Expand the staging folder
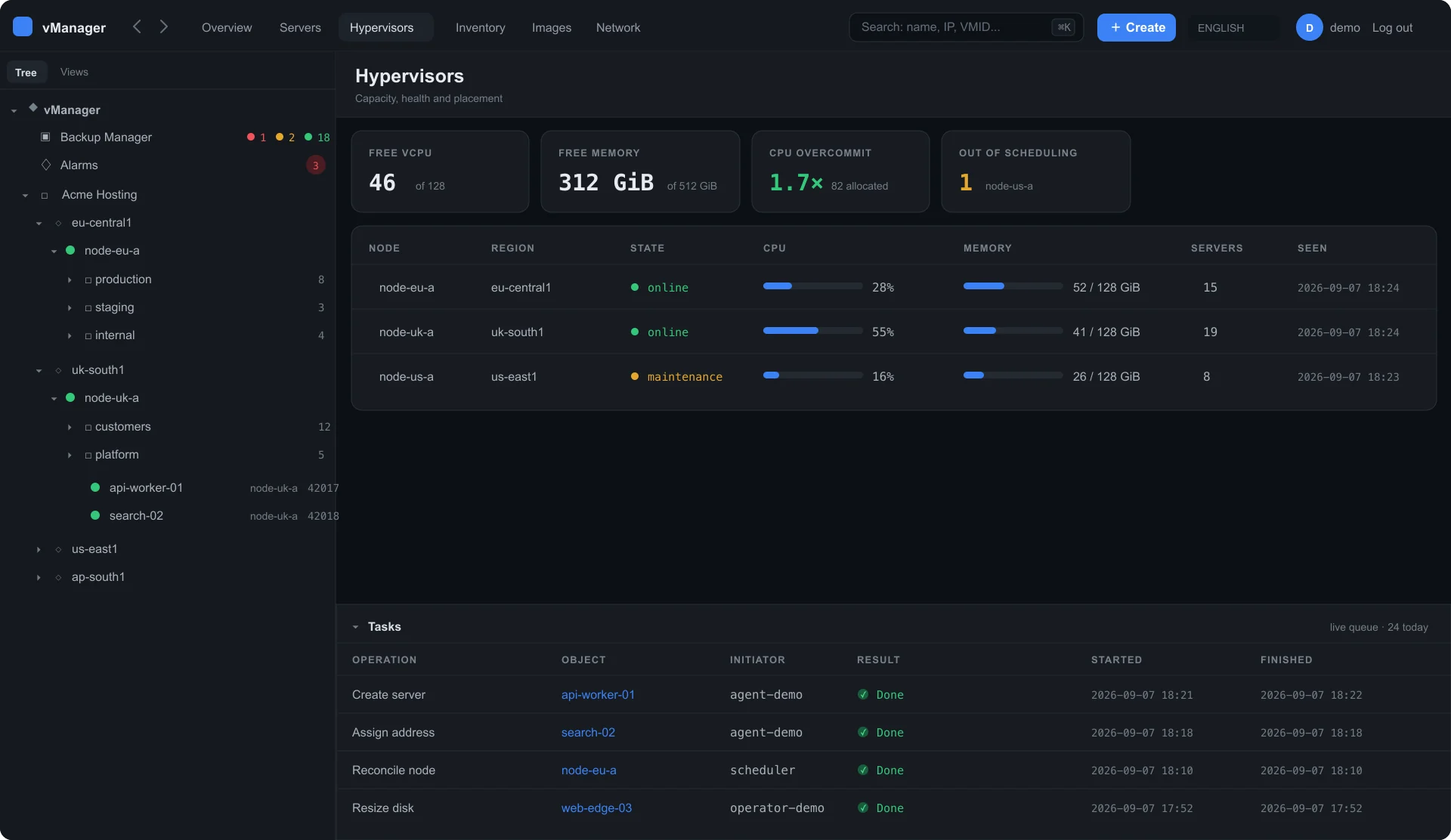 [x=70, y=307]
